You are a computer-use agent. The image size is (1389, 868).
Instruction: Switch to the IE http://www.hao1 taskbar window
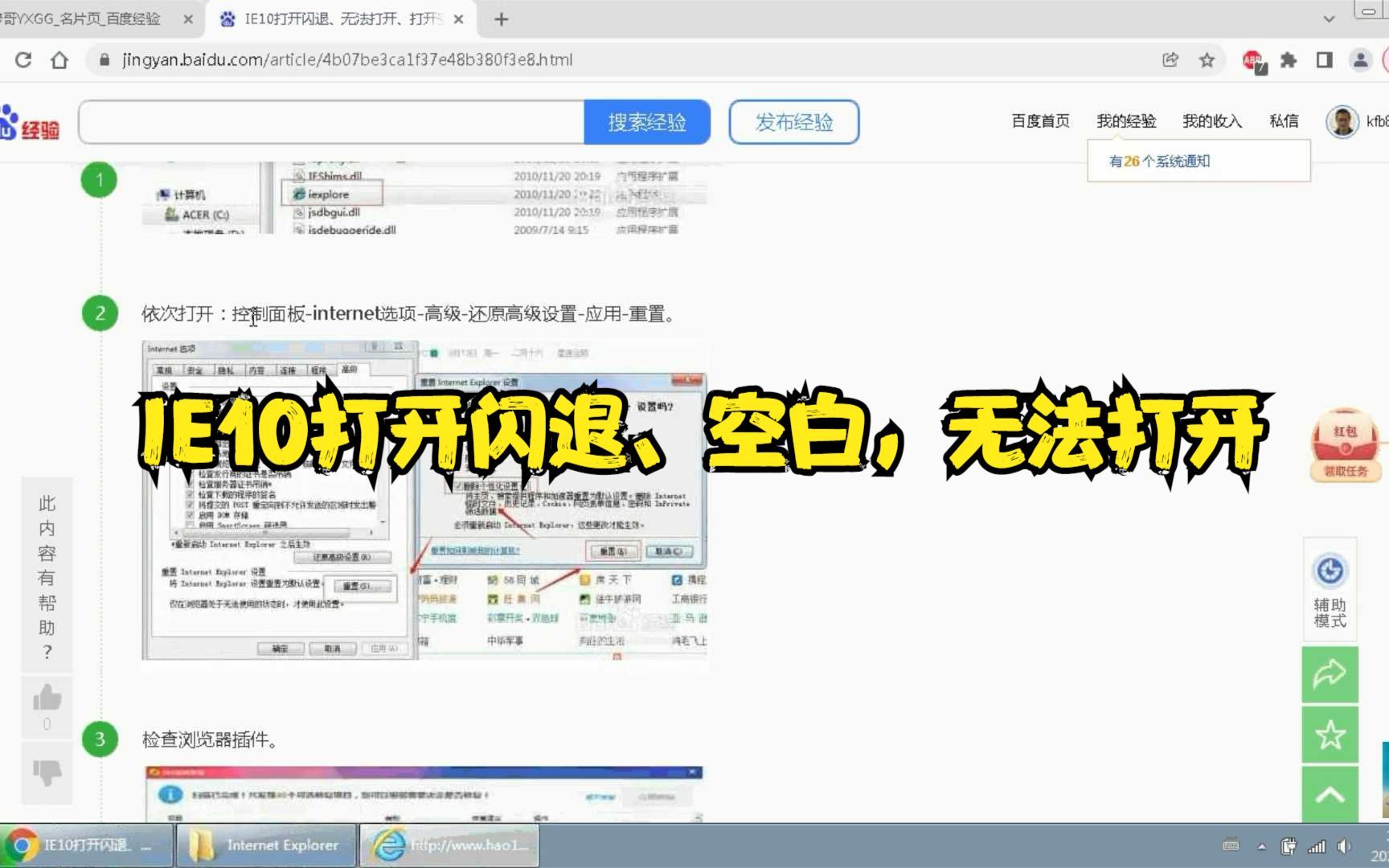coord(449,845)
